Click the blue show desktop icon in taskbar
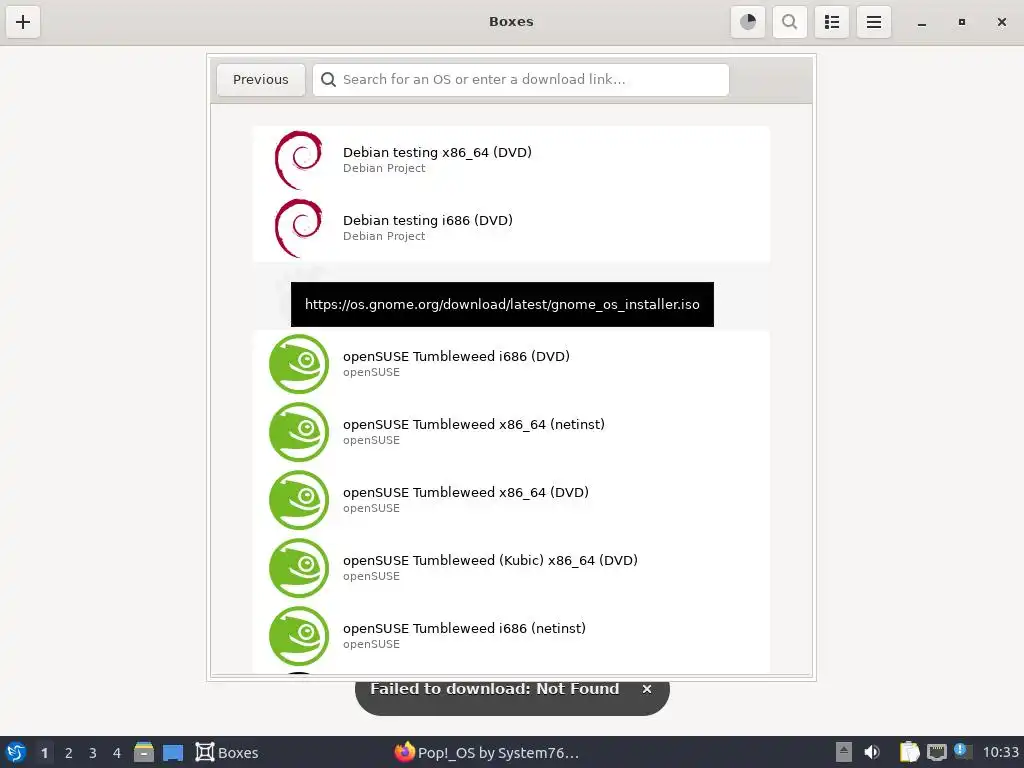 point(173,752)
